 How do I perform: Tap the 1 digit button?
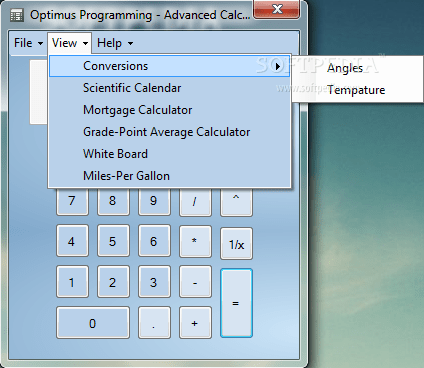[72, 282]
